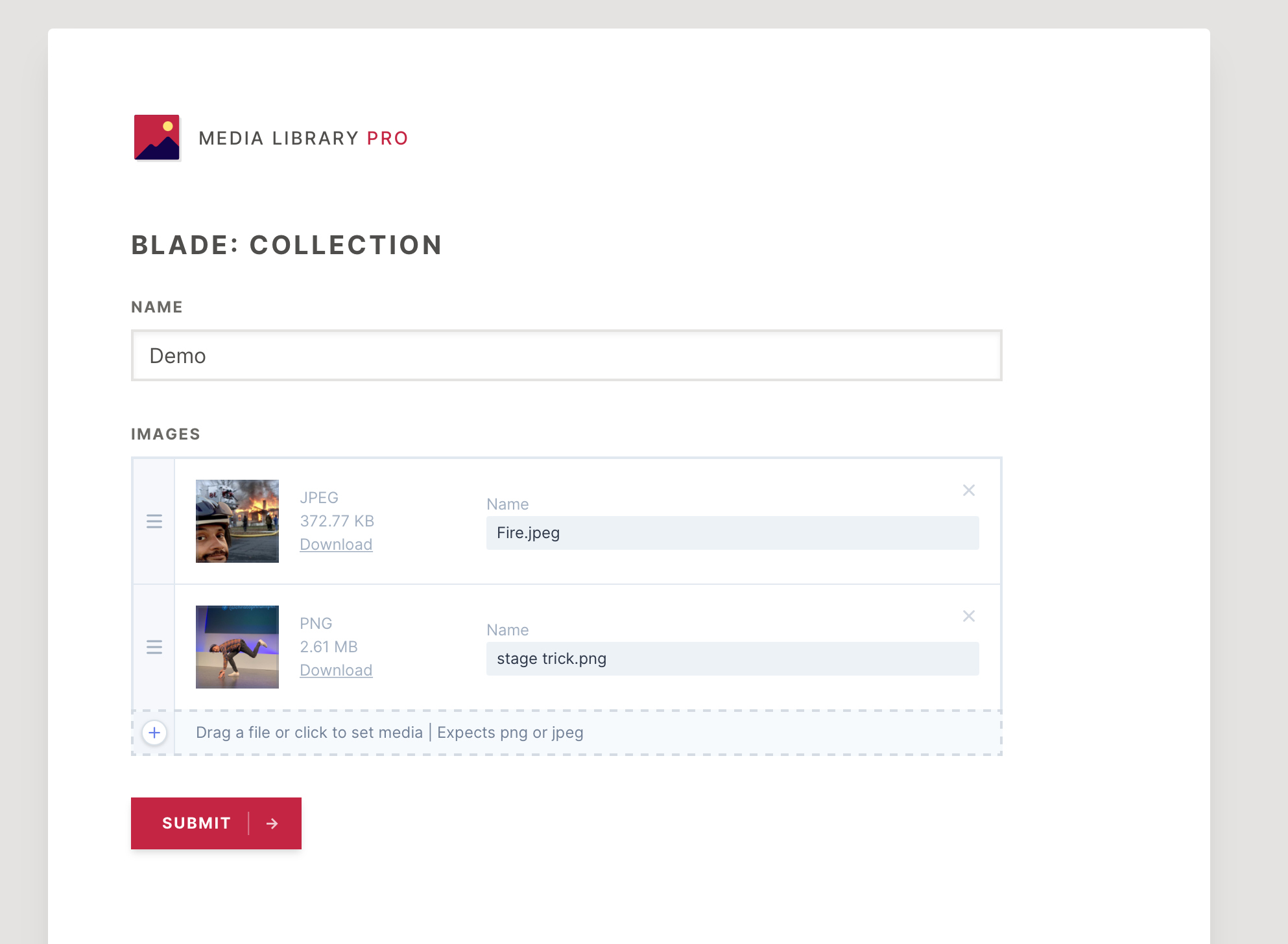Download the stage trick.png file
This screenshot has height=944, width=1288.
coord(336,670)
